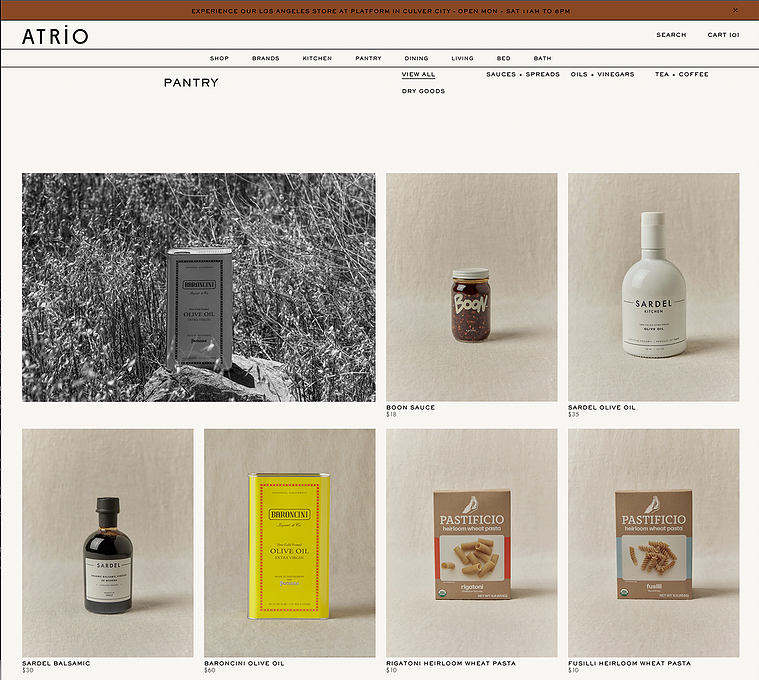759x680 pixels.
Task: Open the Boon Sauce product image
Action: (471, 287)
